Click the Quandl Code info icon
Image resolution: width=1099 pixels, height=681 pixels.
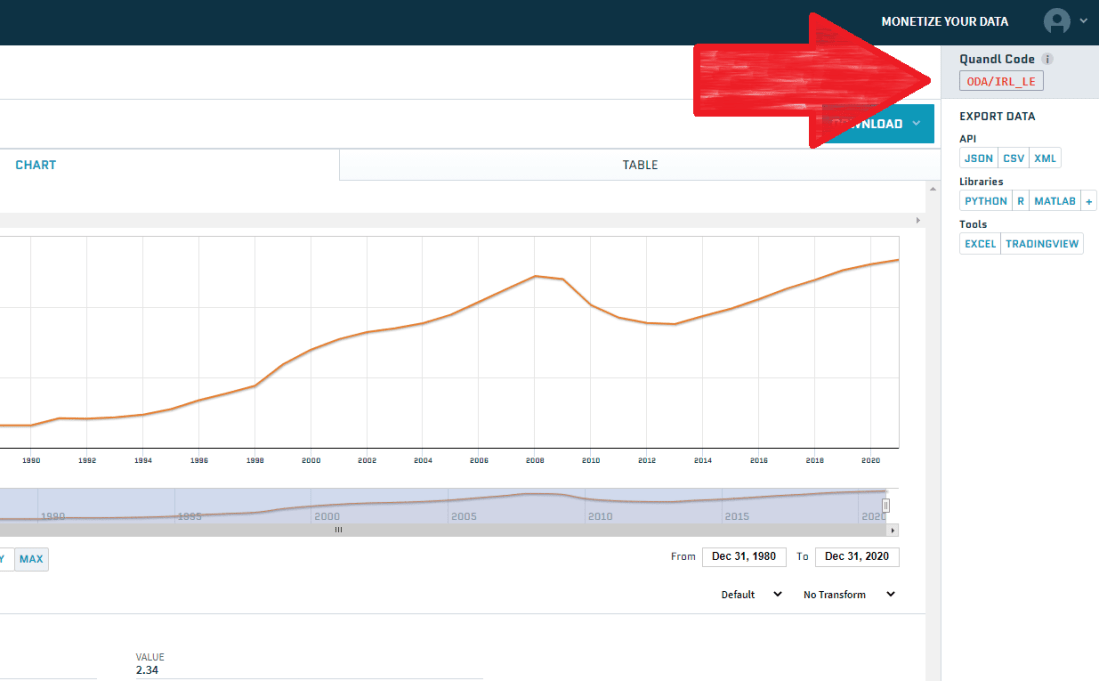pyautogui.click(x=1047, y=60)
